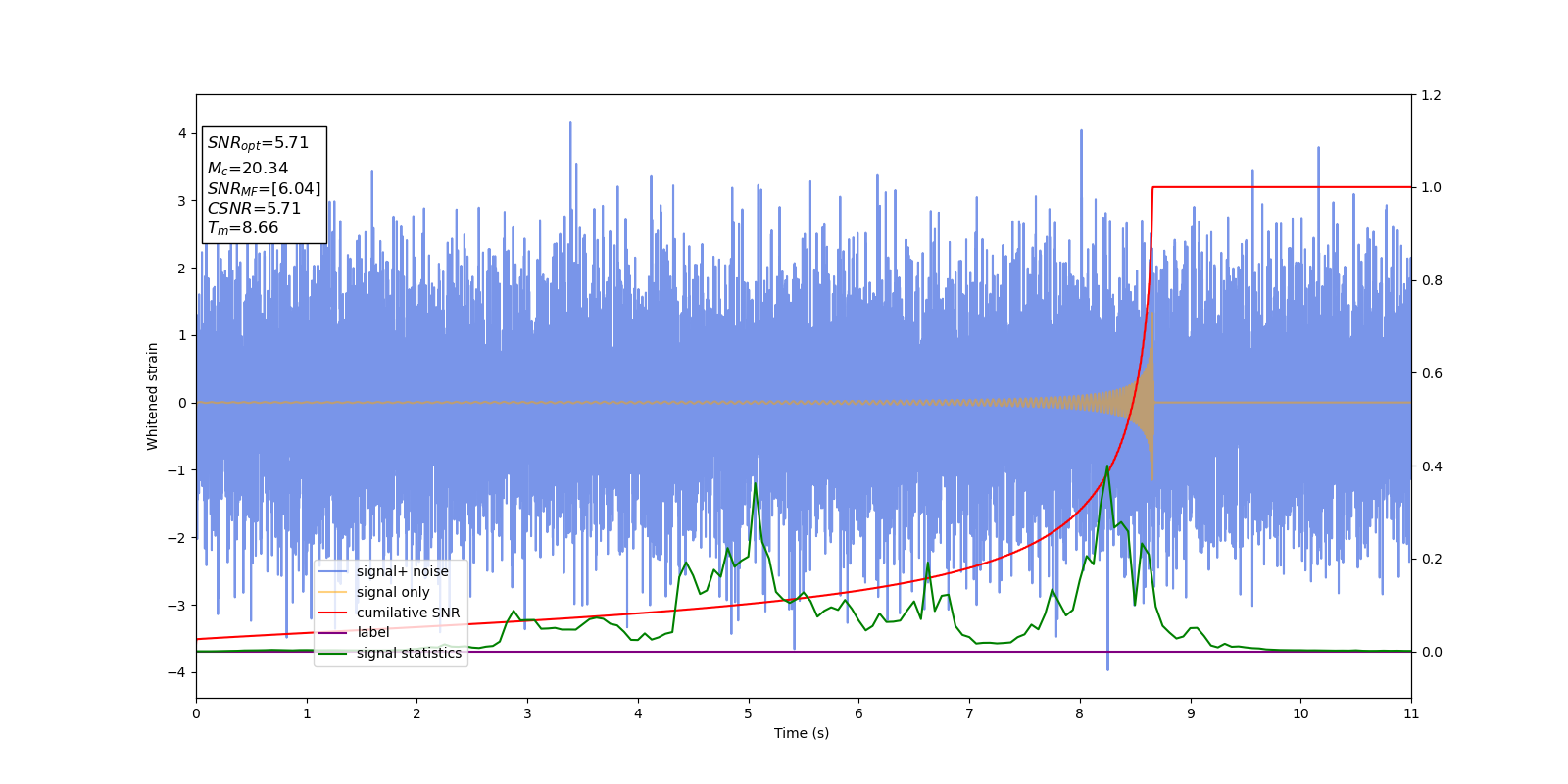
Task: Click the blue line swatch for signal+ noise
Action: click(333, 571)
